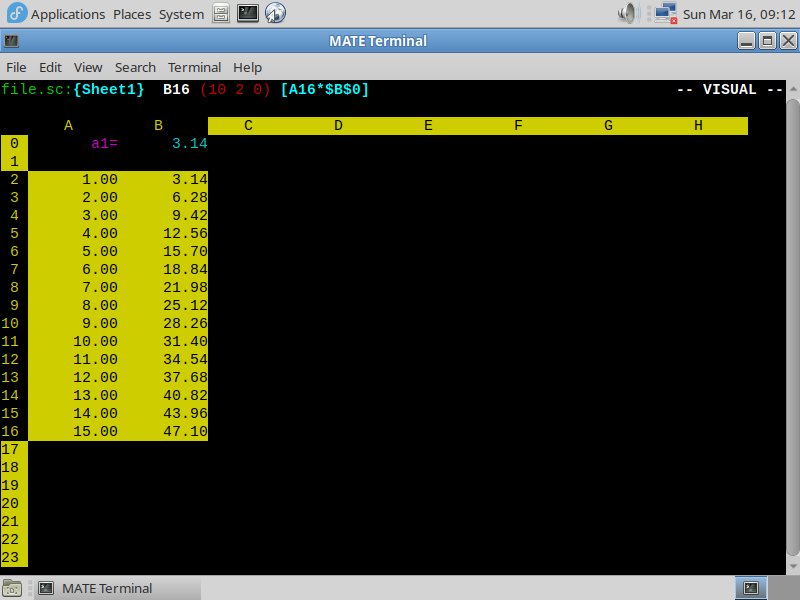This screenshot has height=600, width=800.
Task: Open the Applications menu
Action: [x=58, y=14]
